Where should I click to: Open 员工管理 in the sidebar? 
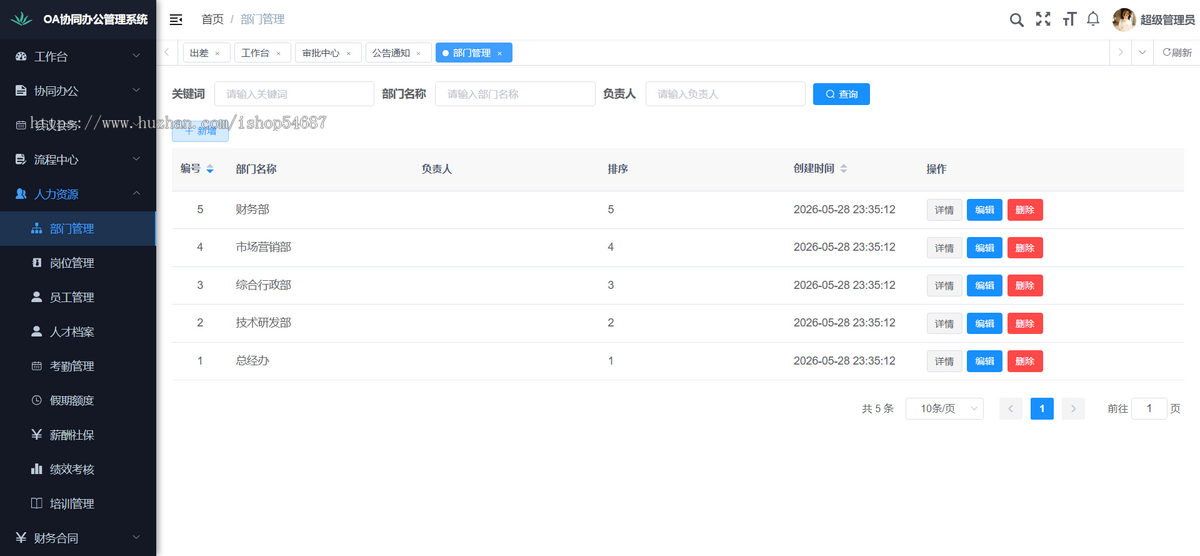78,297
